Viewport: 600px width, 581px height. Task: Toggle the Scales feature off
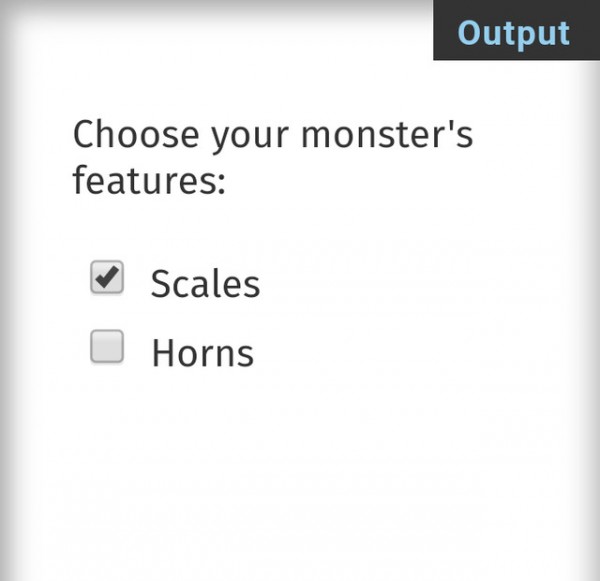click(107, 278)
